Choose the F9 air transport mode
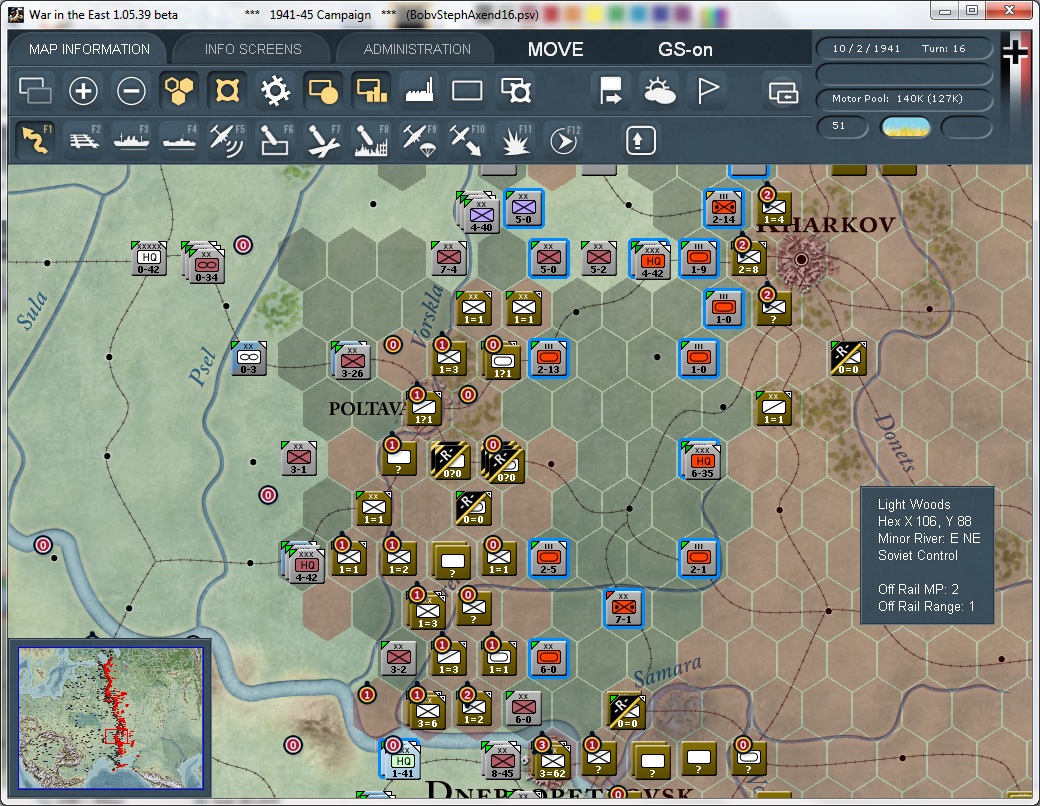The image size is (1040, 806). (419, 139)
